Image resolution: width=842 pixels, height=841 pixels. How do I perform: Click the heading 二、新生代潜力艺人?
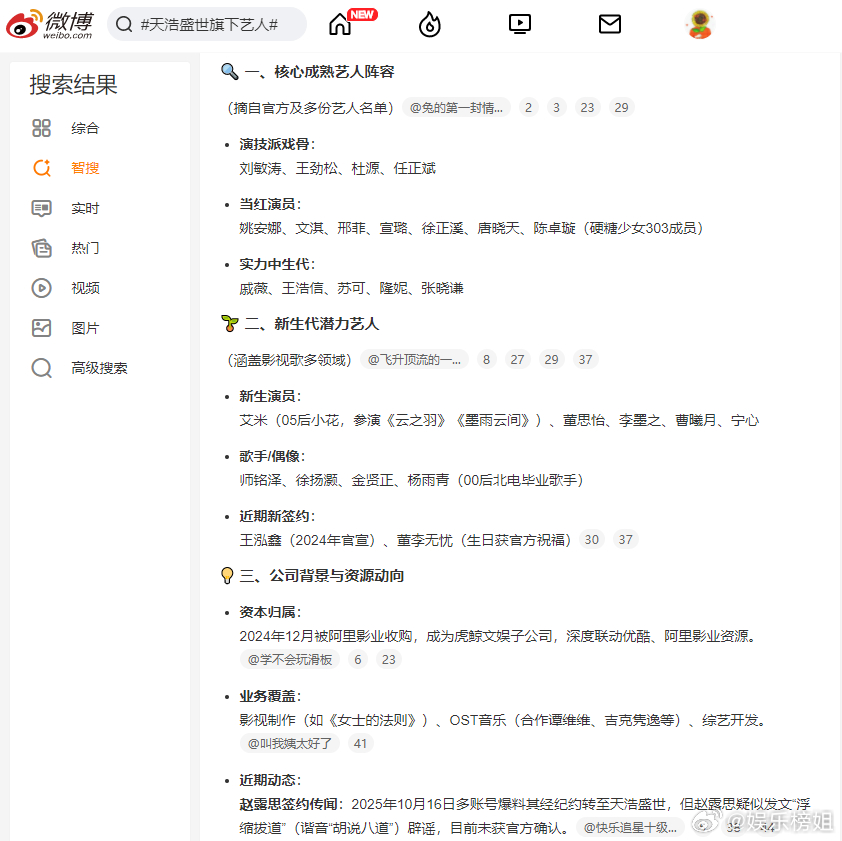coord(311,323)
